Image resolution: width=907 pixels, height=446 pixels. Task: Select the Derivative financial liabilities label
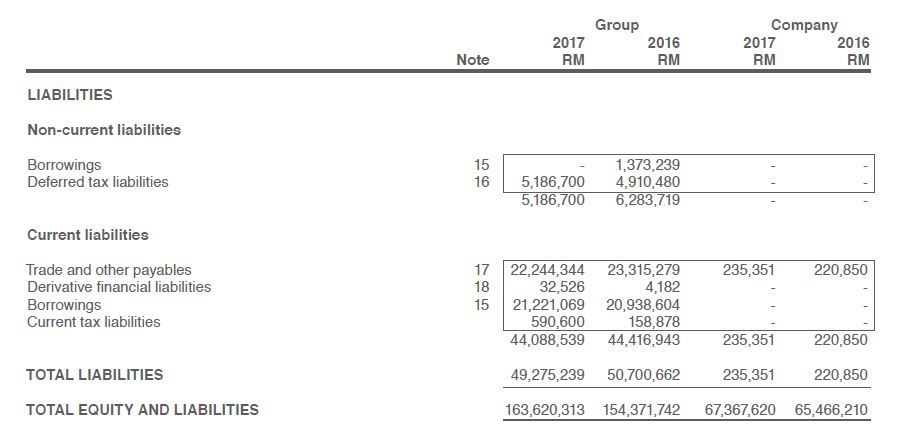click(118, 287)
